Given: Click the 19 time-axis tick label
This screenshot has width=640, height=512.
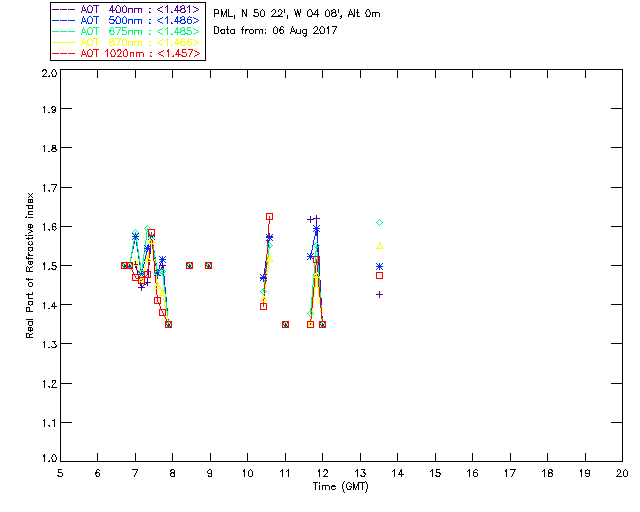Looking at the screenshot, I should click(585, 473).
